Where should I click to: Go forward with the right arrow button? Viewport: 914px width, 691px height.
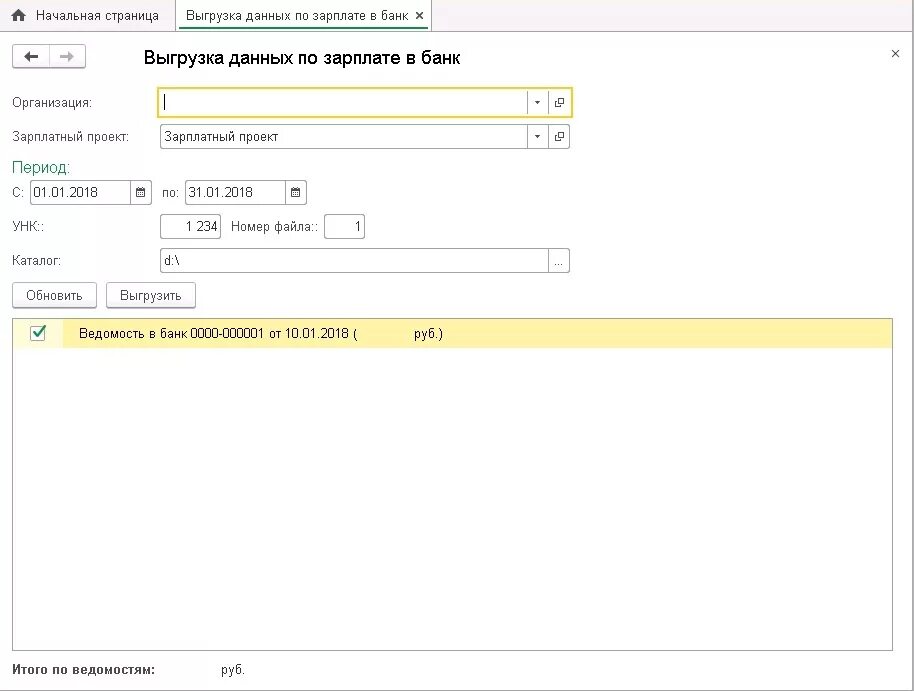pos(68,57)
